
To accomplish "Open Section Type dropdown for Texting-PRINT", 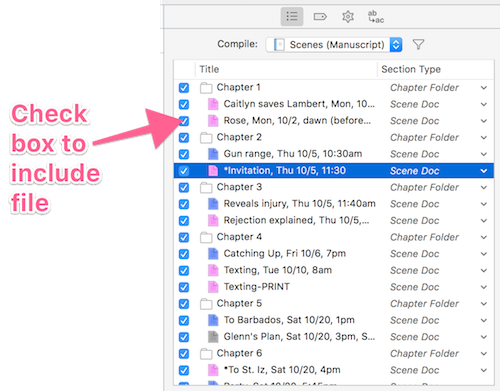I will click(484, 287).
